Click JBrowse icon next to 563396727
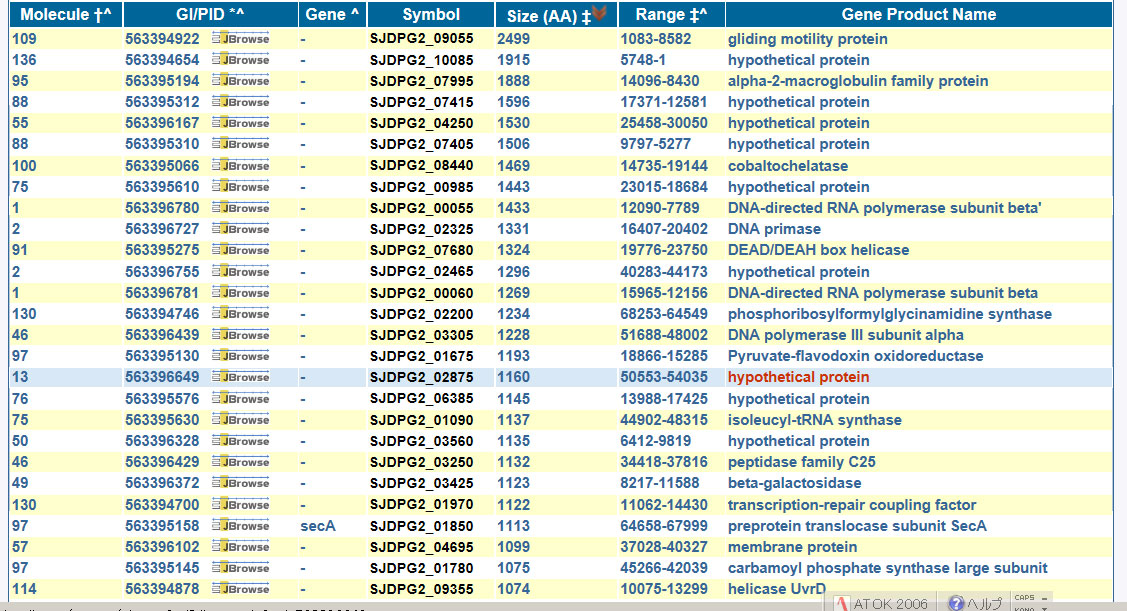The height and width of the screenshot is (611, 1127). tap(240, 229)
